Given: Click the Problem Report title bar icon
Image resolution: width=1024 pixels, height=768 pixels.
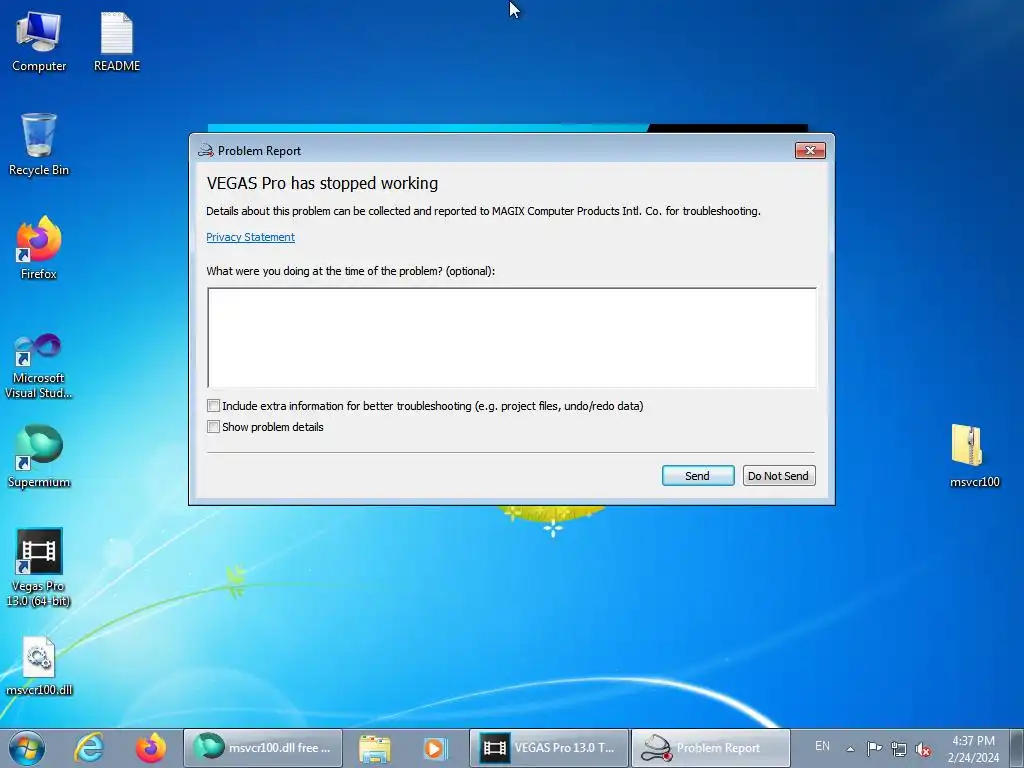Looking at the screenshot, I should (x=206, y=150).
